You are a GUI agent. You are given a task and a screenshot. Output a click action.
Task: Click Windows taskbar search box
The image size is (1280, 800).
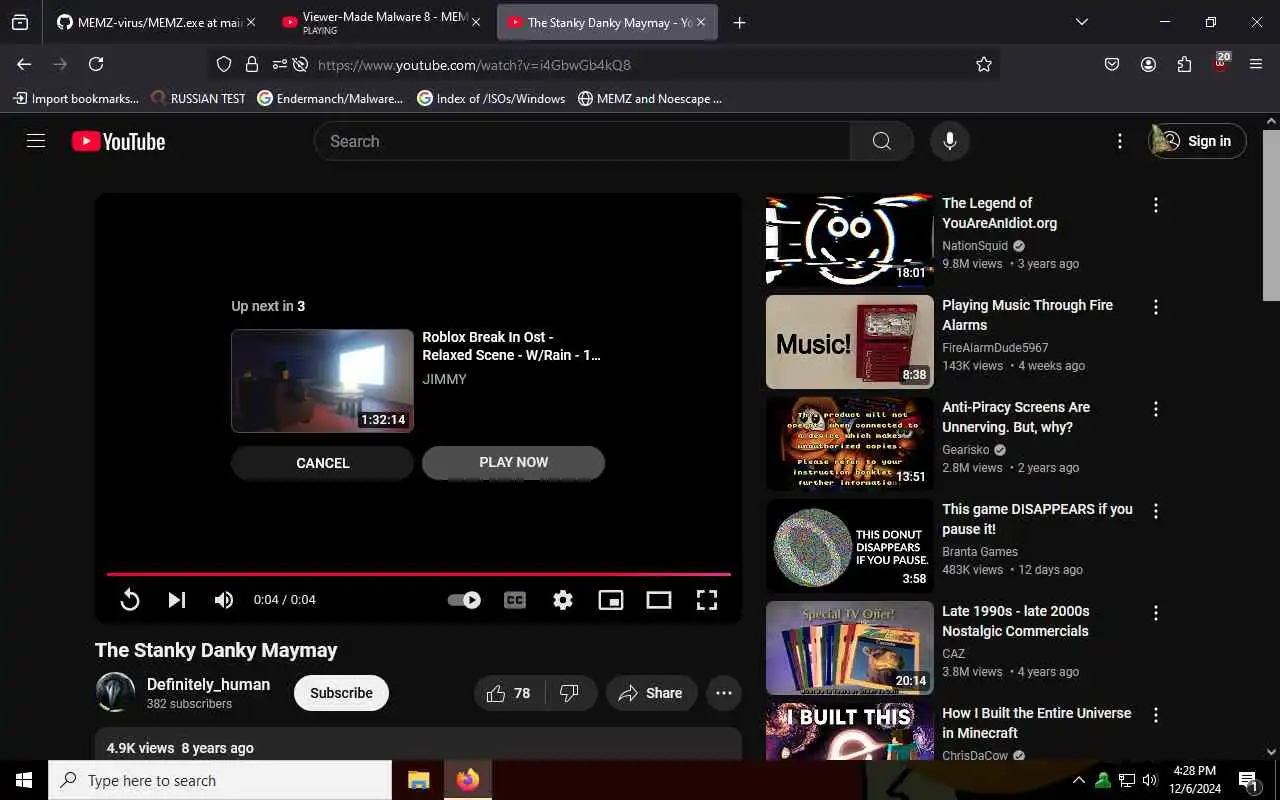tap(220, 780)
